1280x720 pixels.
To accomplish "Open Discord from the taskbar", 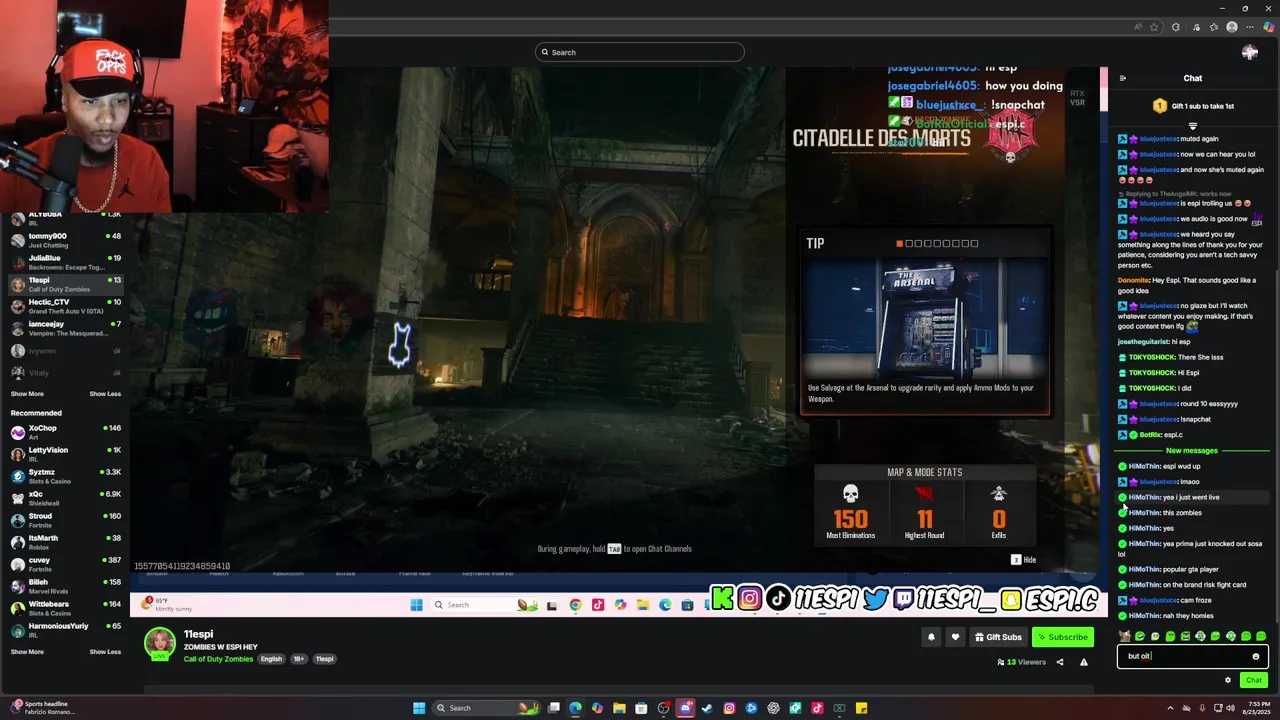I will click(x=685, y=708).
